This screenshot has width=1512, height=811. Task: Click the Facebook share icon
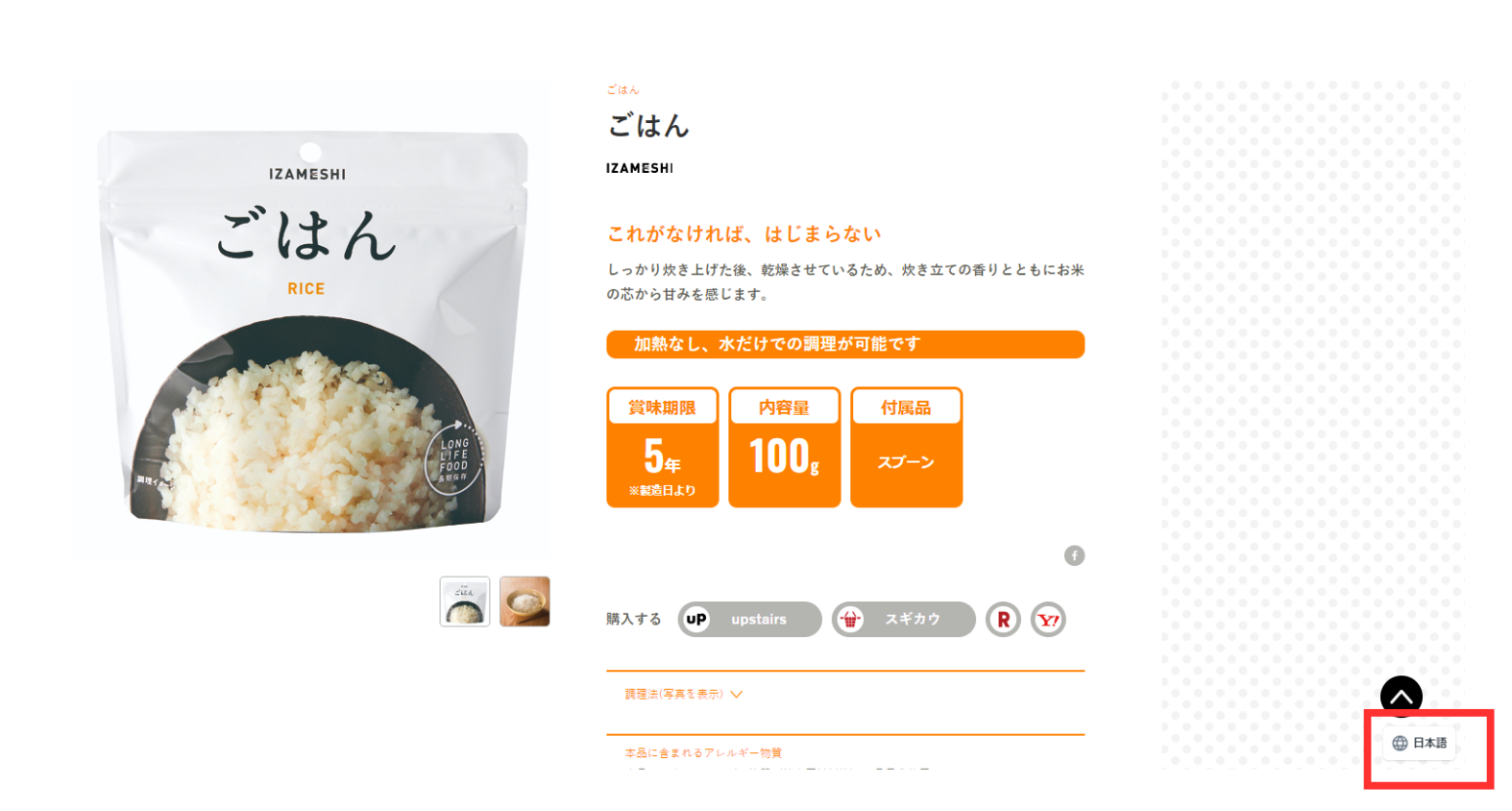1074,555
